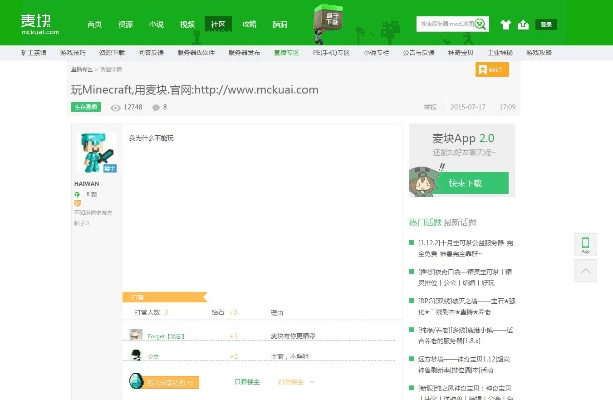Open Forget's avatar in reward list
613x400 pixels.
point(136,335)
